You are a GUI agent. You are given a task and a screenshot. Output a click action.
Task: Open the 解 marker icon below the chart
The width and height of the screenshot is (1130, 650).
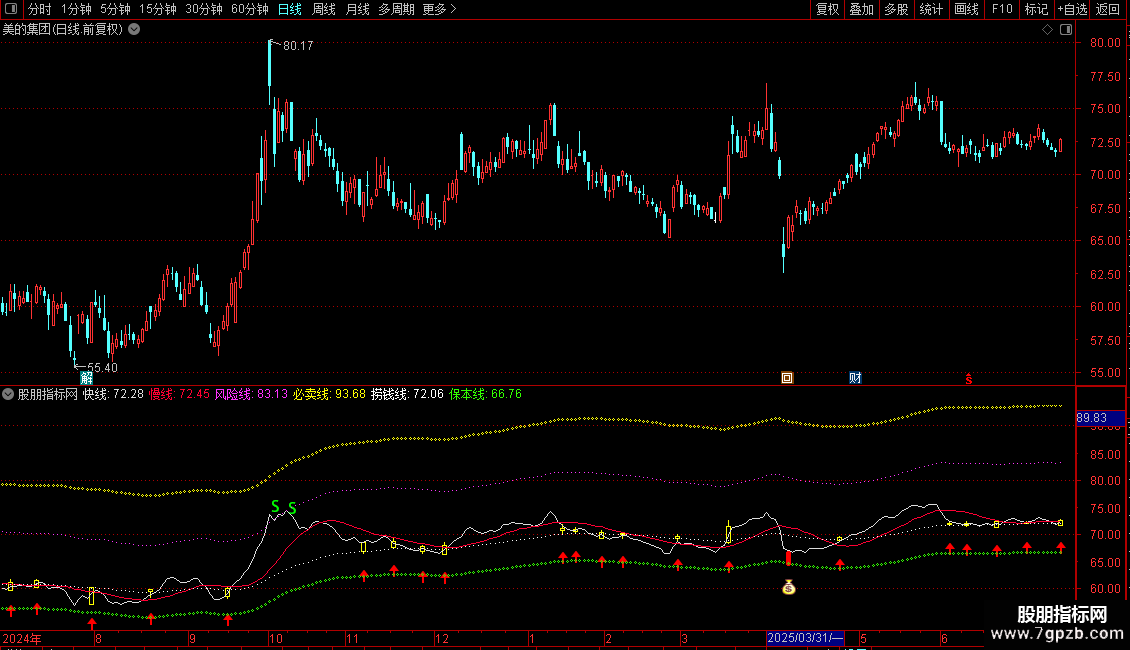(x=86, y=378)
